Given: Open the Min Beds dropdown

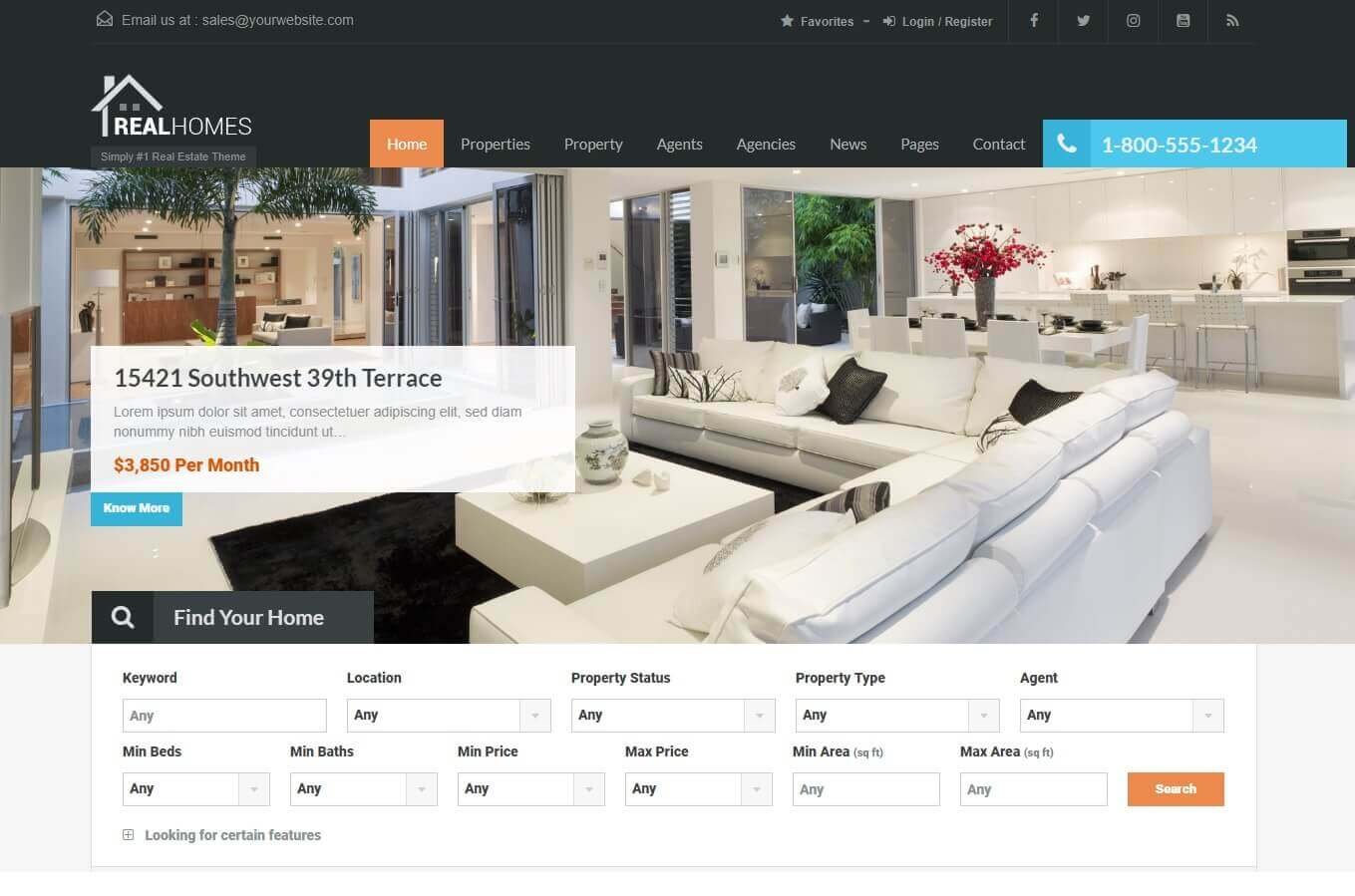Looking at the screenshot, I should pyautogui.click(x=196, y=789).
